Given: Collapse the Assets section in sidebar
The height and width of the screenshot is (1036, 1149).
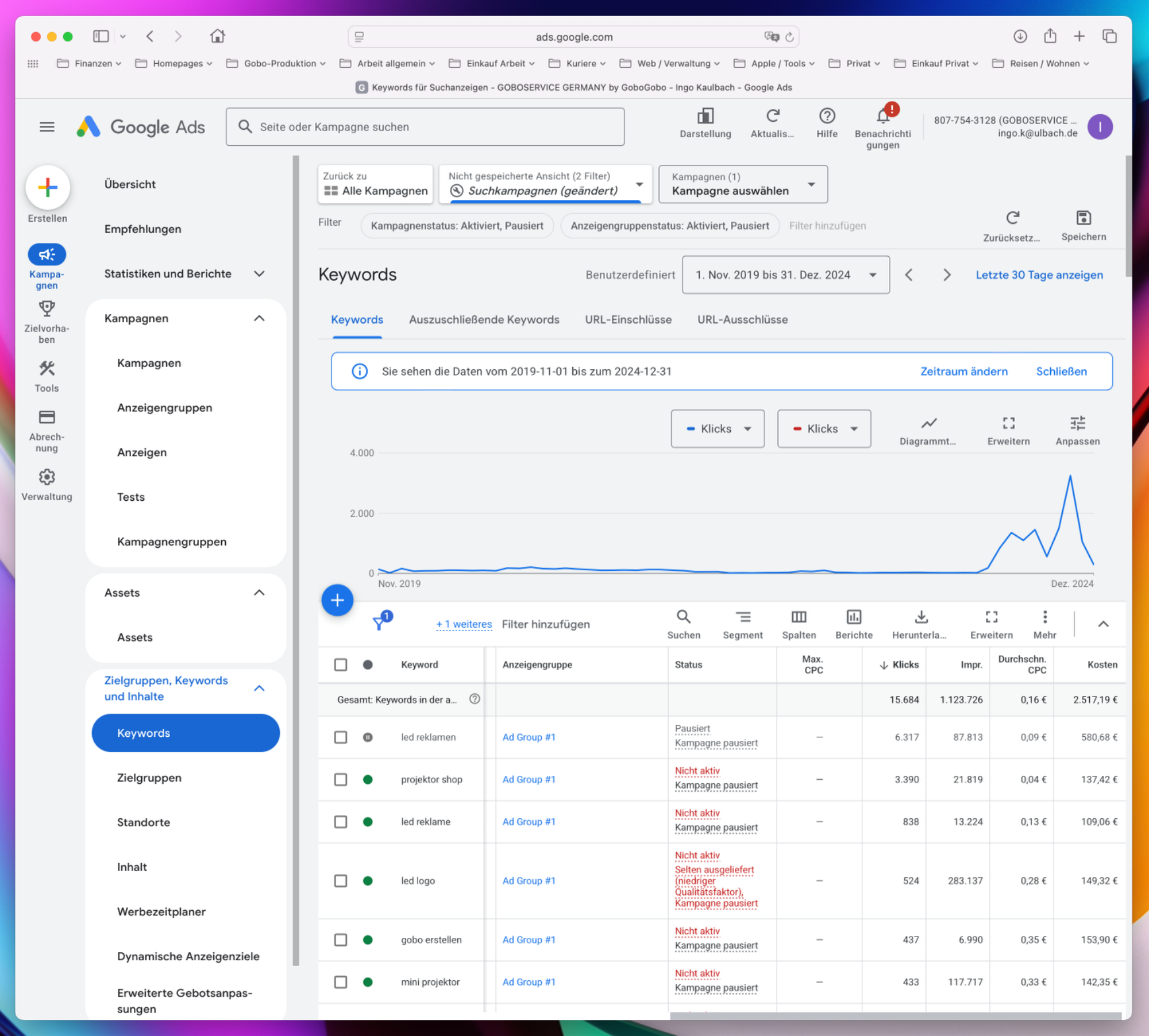Looking at the screenshot, I should click(259, 593).
